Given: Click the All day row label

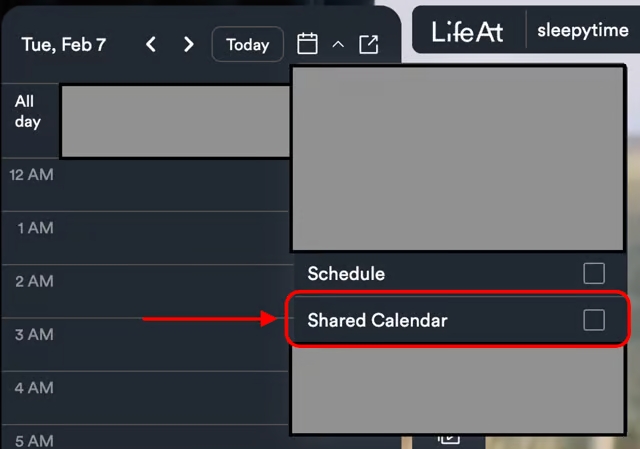Looking at the screenshot, I should click(28, 111).
